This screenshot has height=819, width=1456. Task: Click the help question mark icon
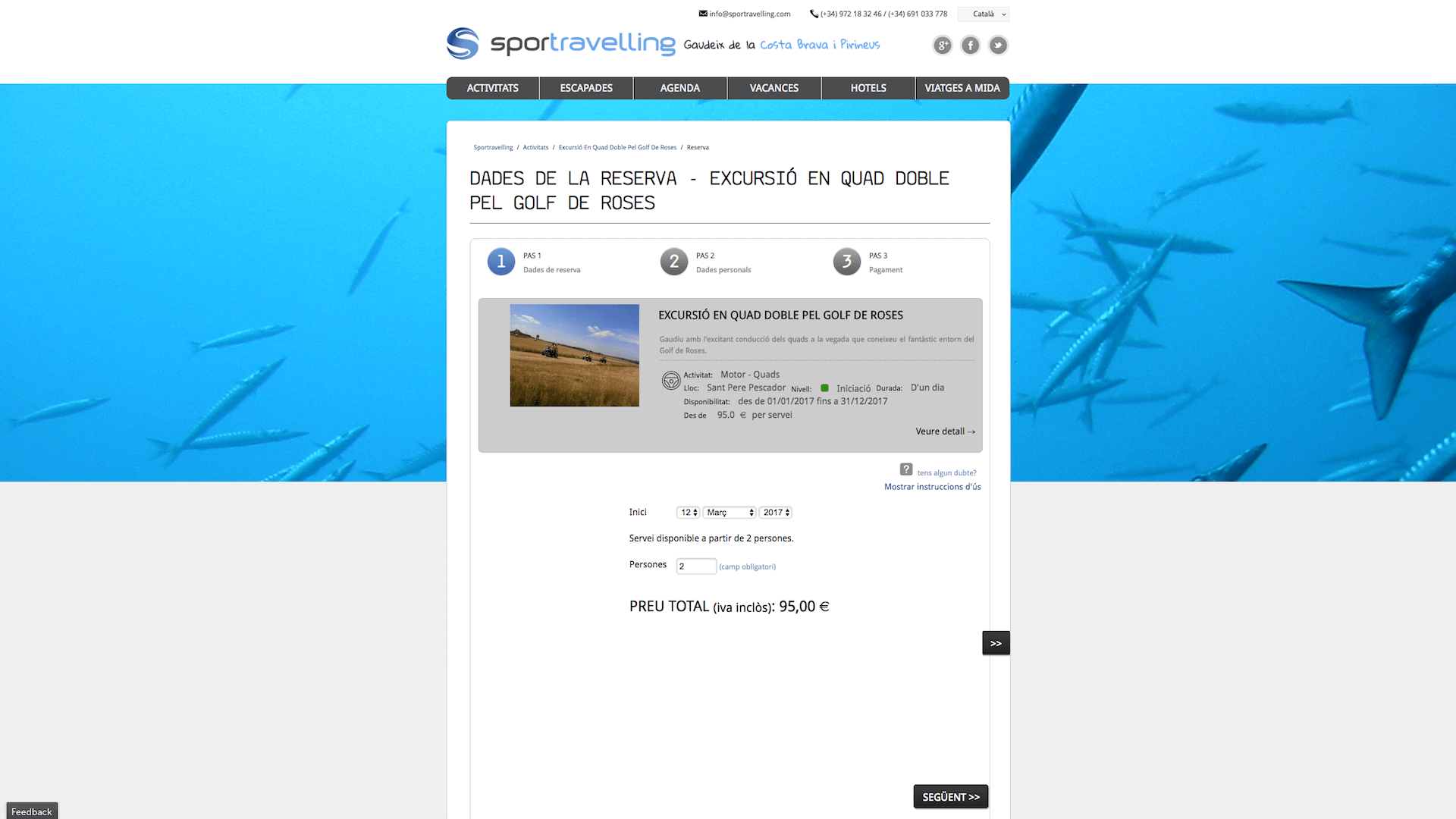[906, 471]
